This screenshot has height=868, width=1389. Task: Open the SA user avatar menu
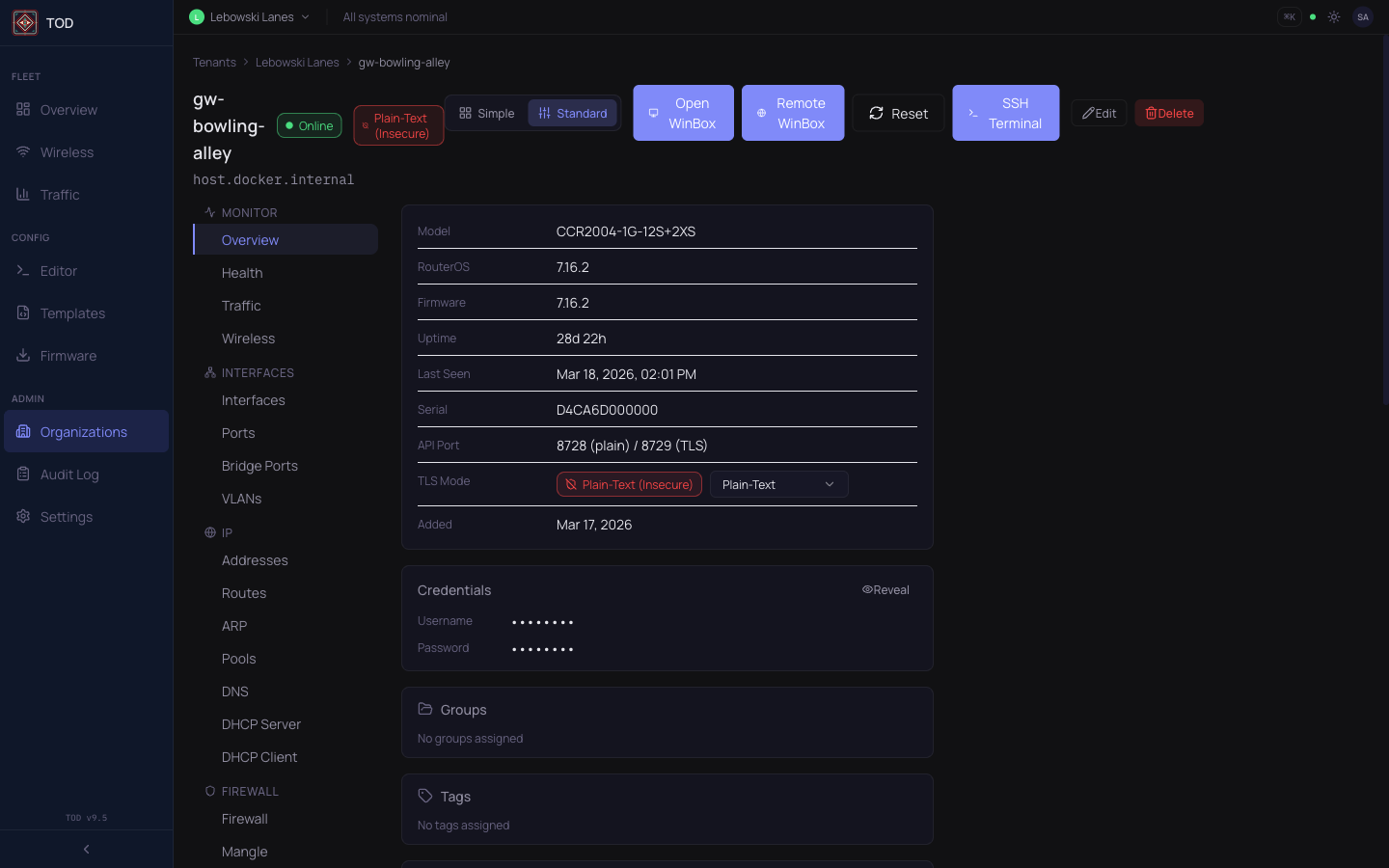[x=1362, y=17]
